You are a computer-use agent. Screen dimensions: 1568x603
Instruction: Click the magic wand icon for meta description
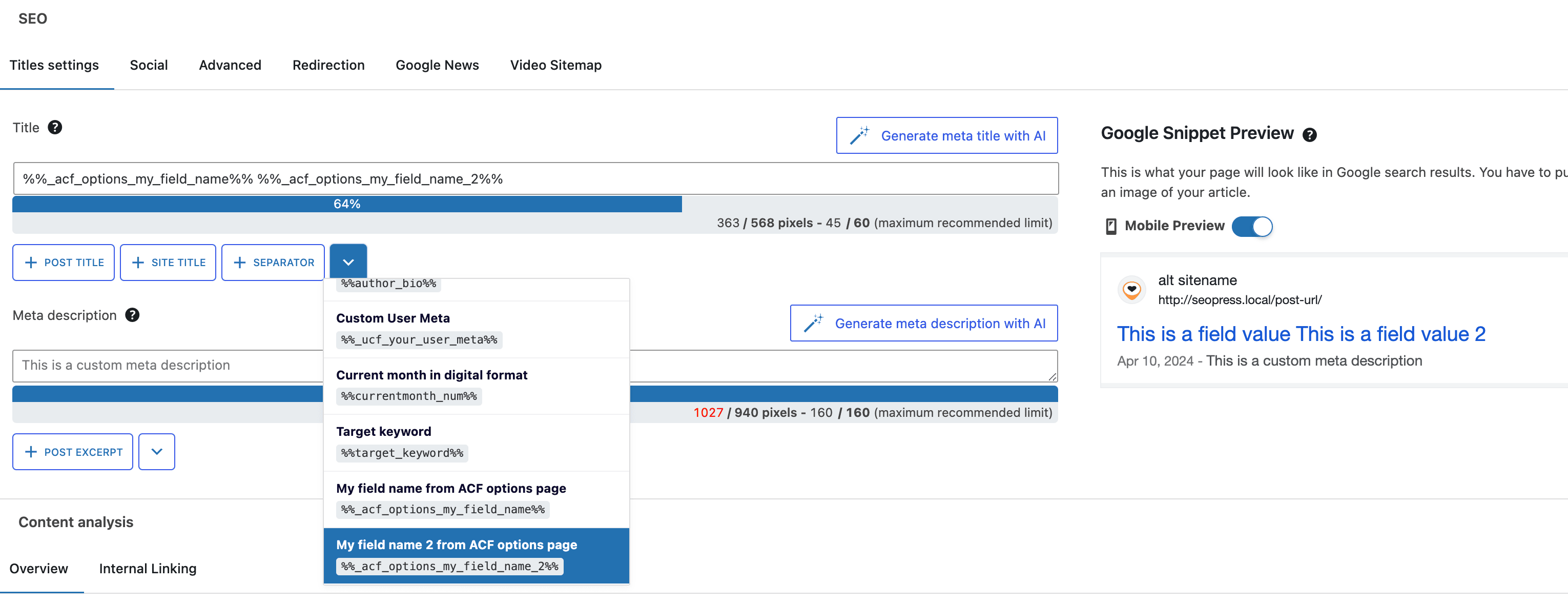coord(813,323)
